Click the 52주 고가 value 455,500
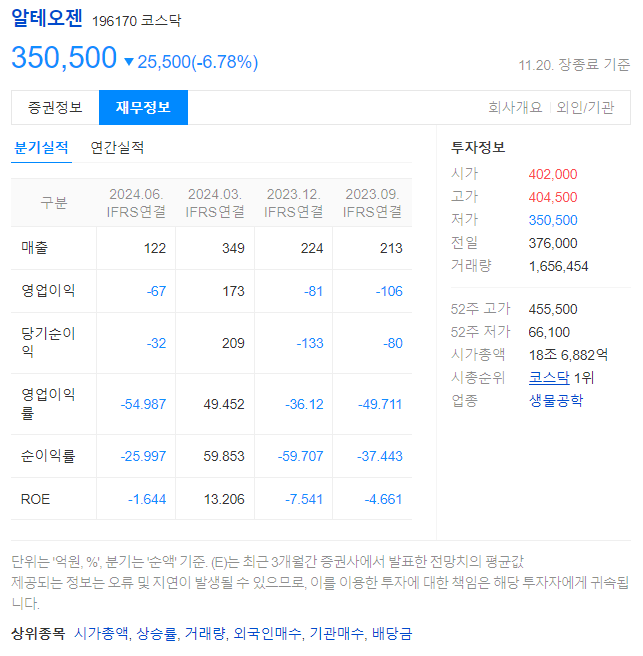 (553, 309)
